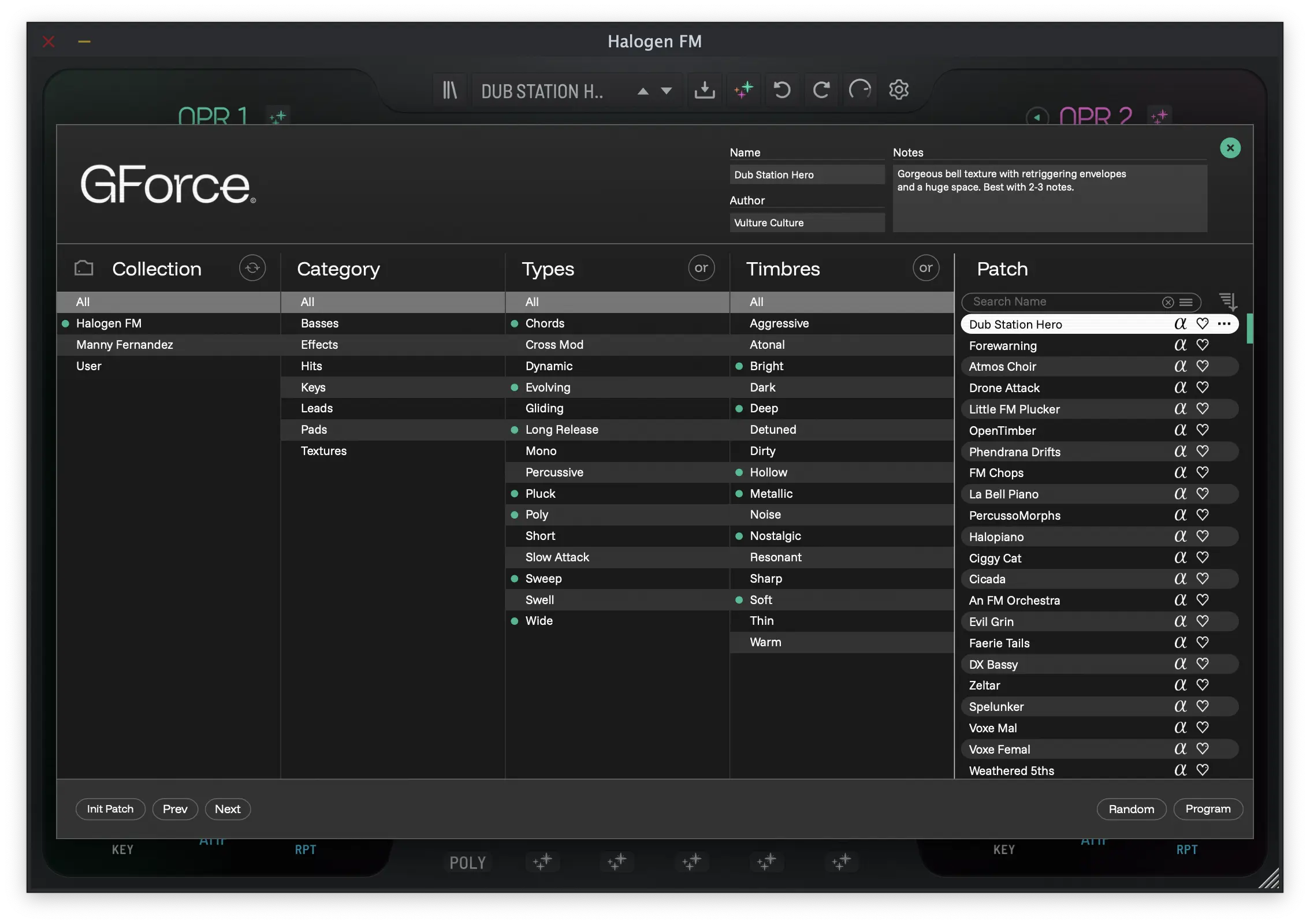Favorite the Evil Grin patch

coord(1203,621)
